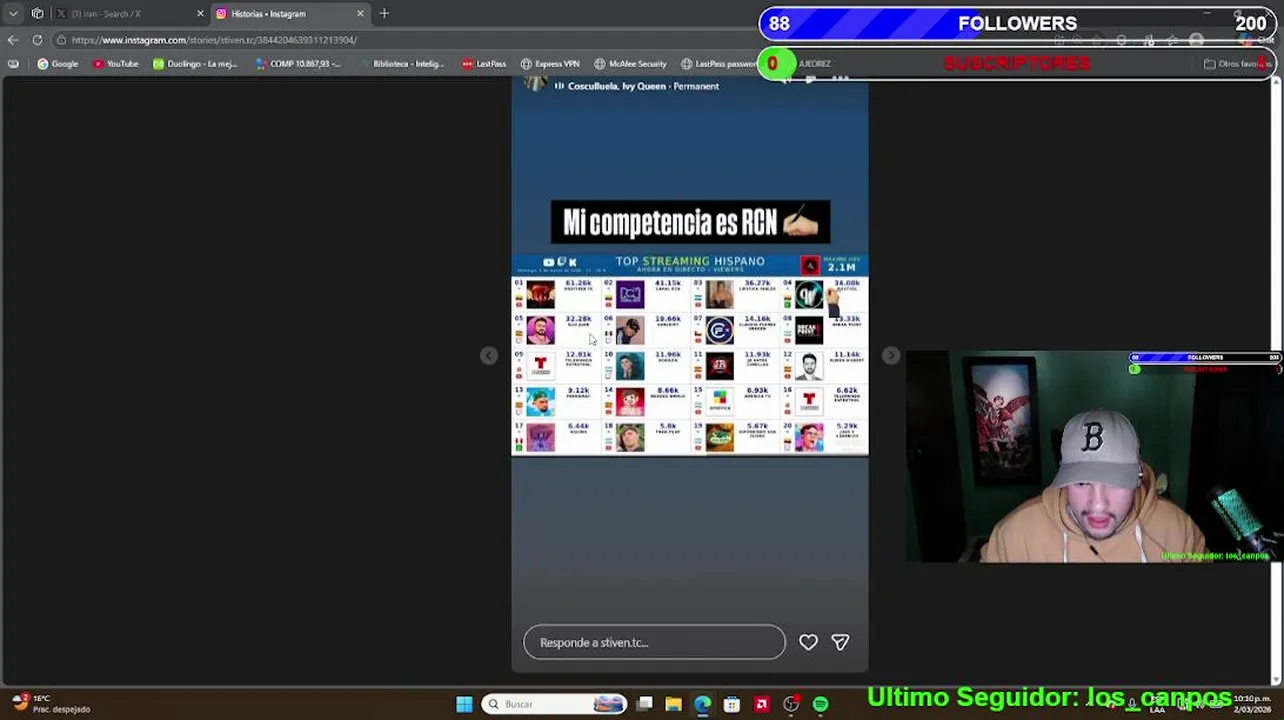Open the tab search dropdown chevron
Screen dimensions: 1284x720
[x=13, y=14]
